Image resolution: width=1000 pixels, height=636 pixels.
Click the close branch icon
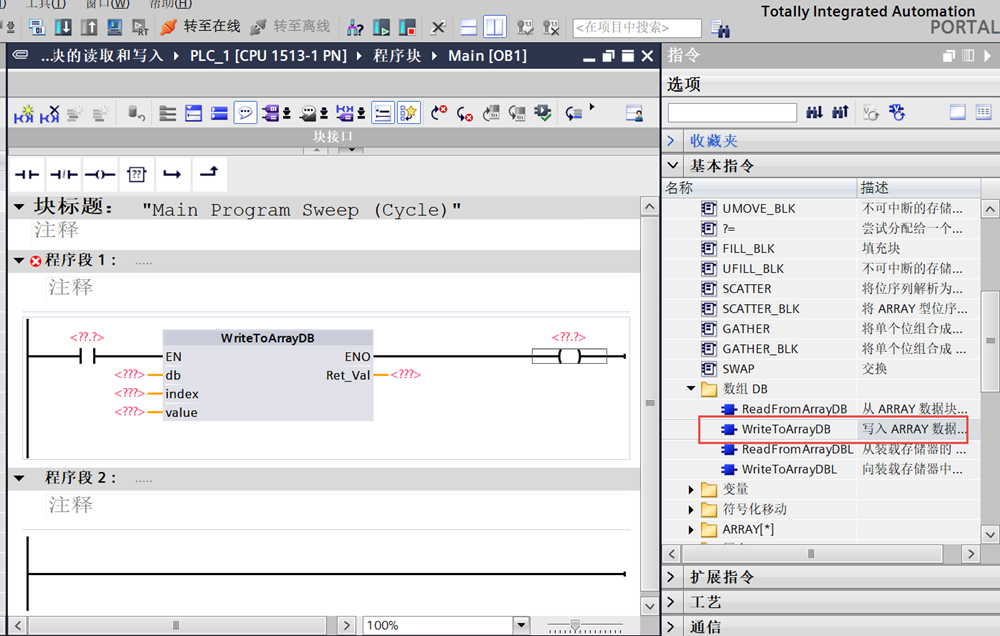208,175
